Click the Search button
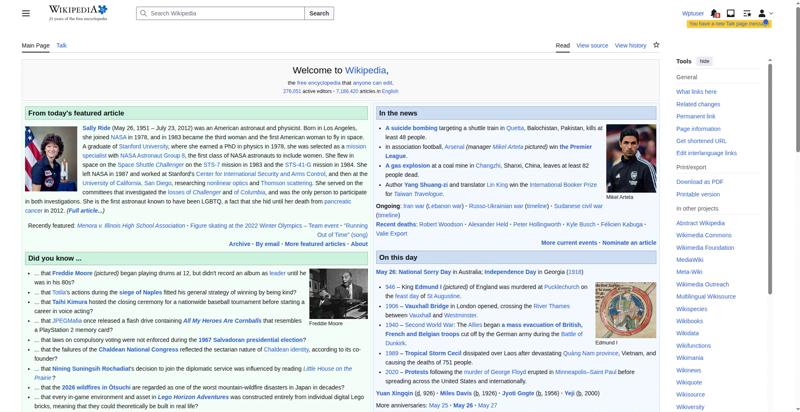 tap(319, 13)
